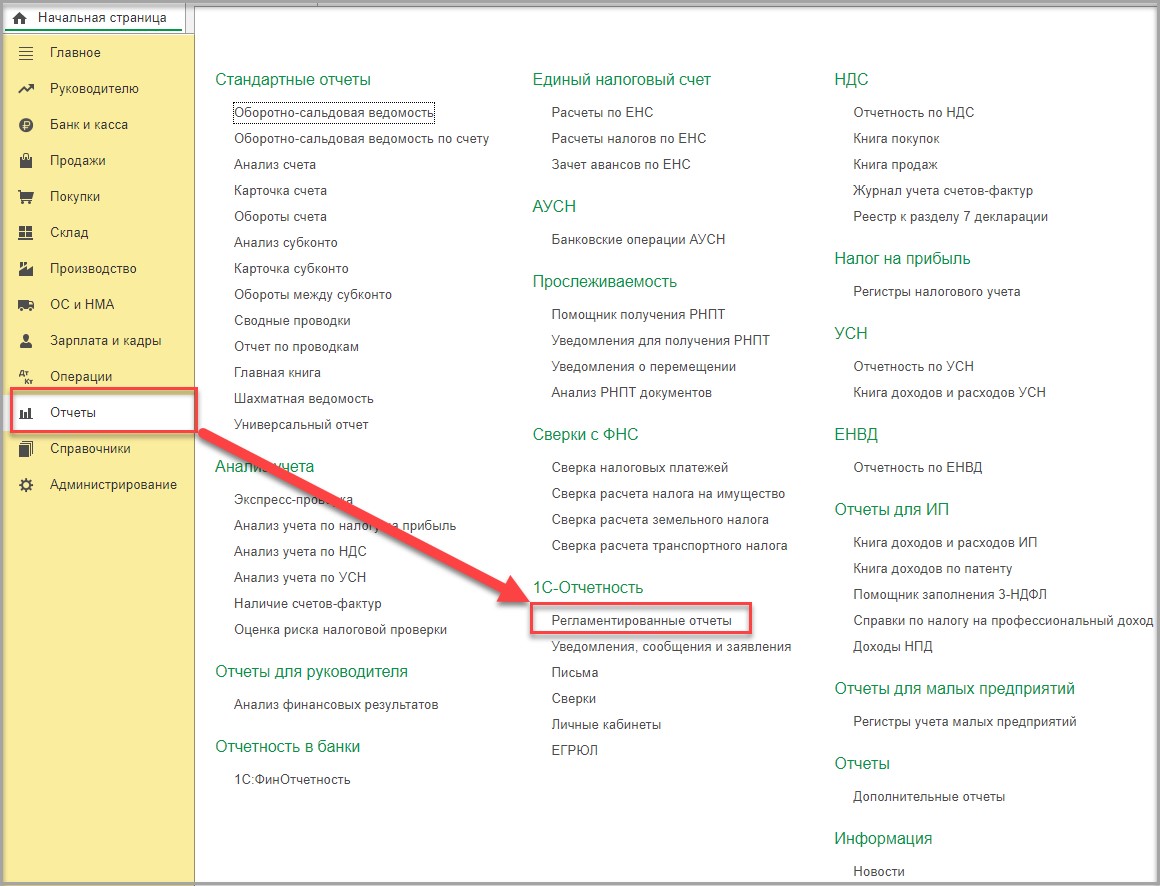Open Помощник получения РНПТ
1160x886 pixels.
point(638,314)
